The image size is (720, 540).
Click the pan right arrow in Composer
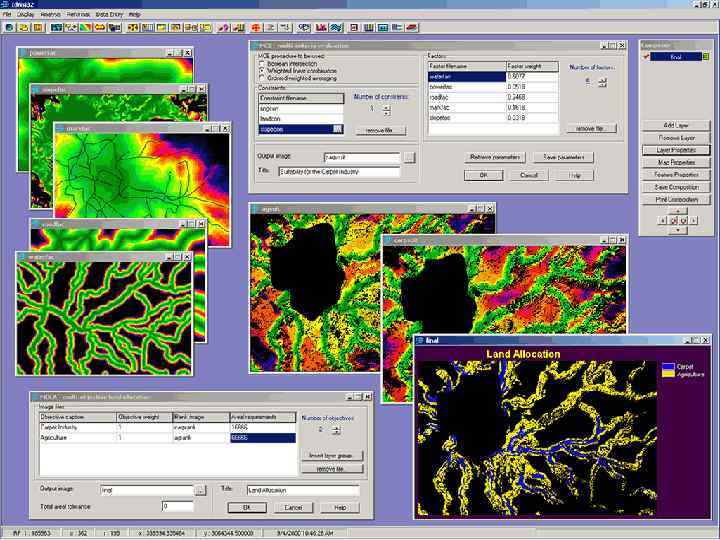(693, 220)
